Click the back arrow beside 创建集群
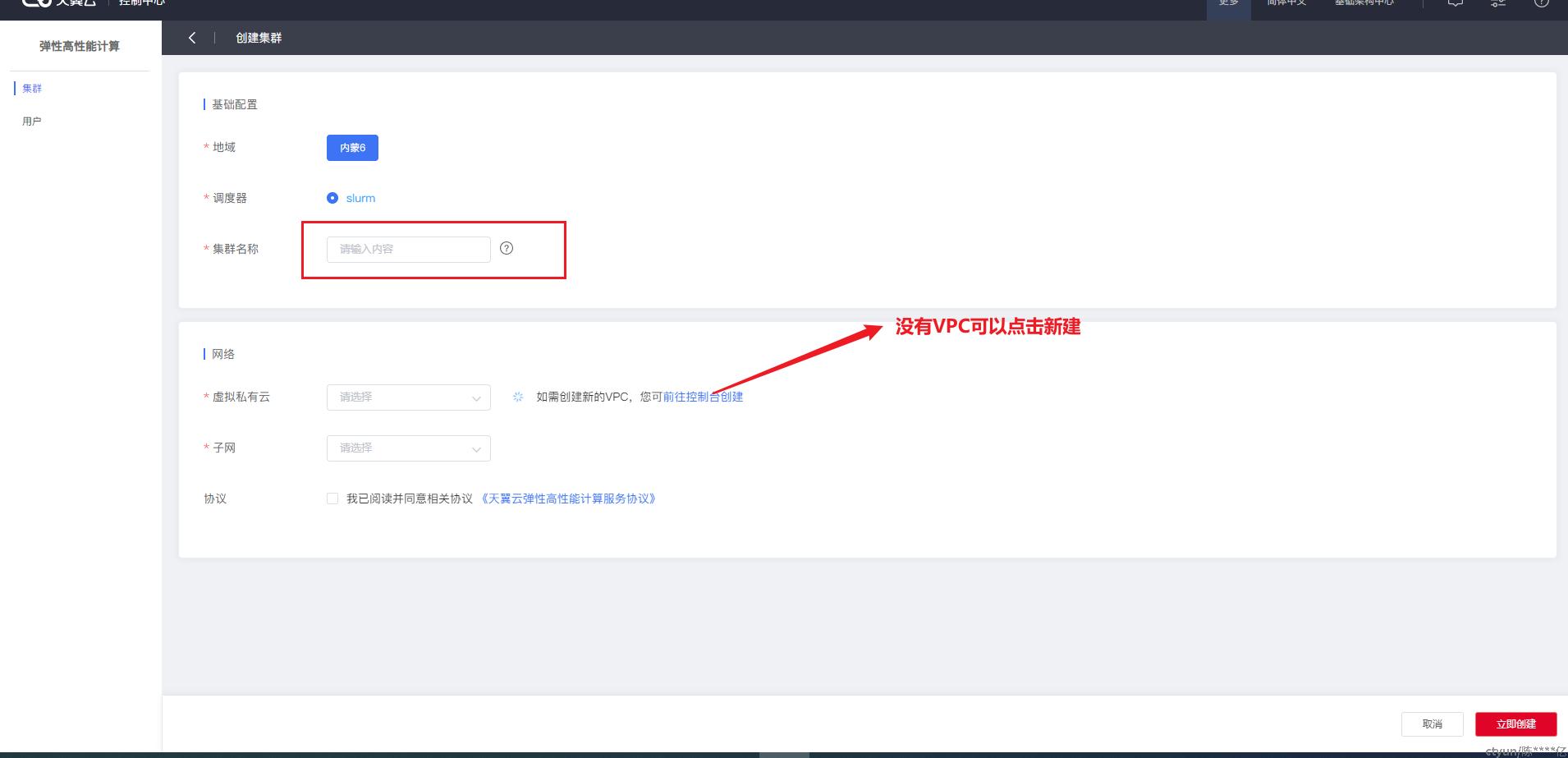 [192, 38]
